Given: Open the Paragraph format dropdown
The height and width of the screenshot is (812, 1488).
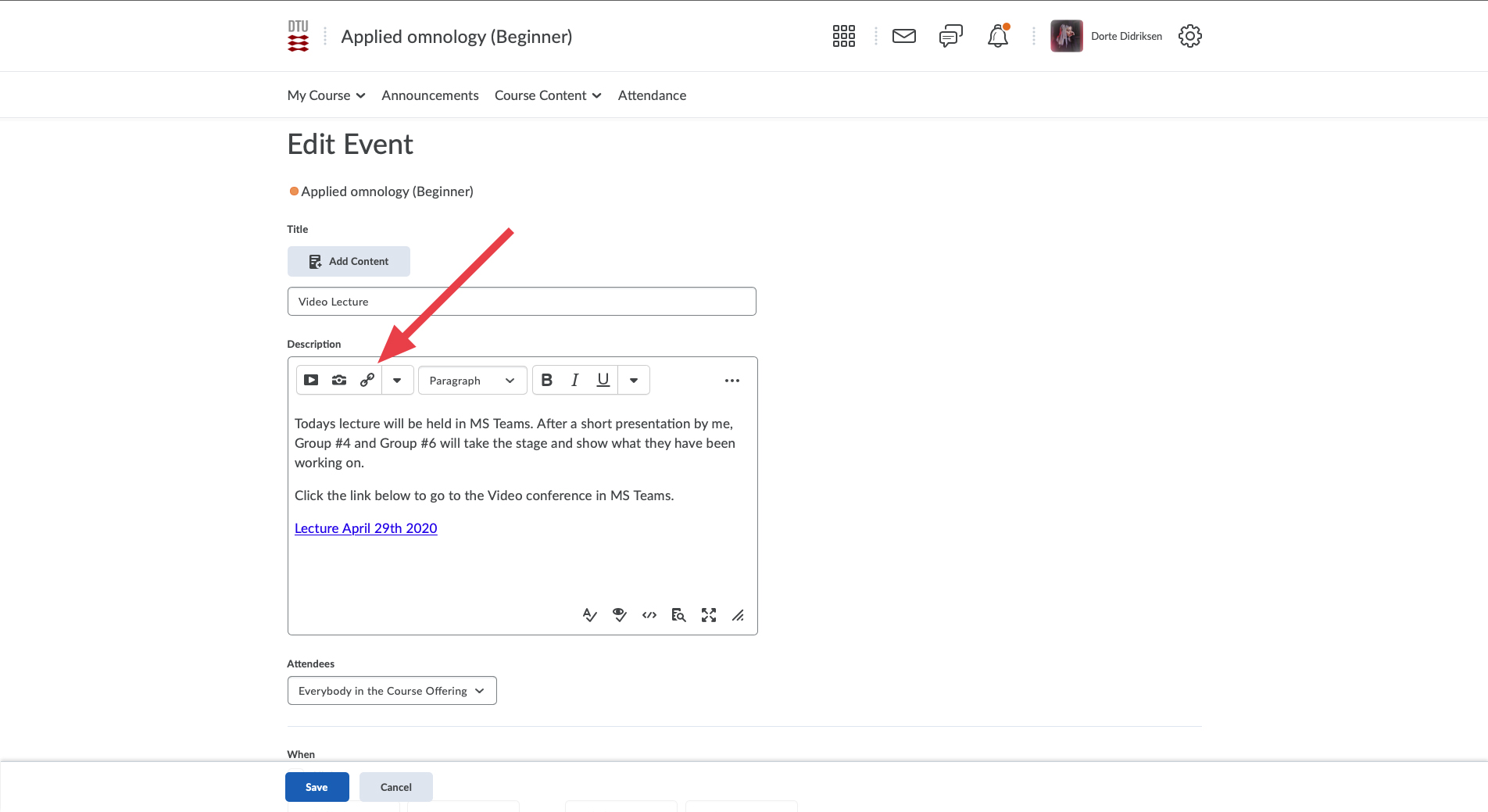Looking at the screenshot, I should click(471, 380).
